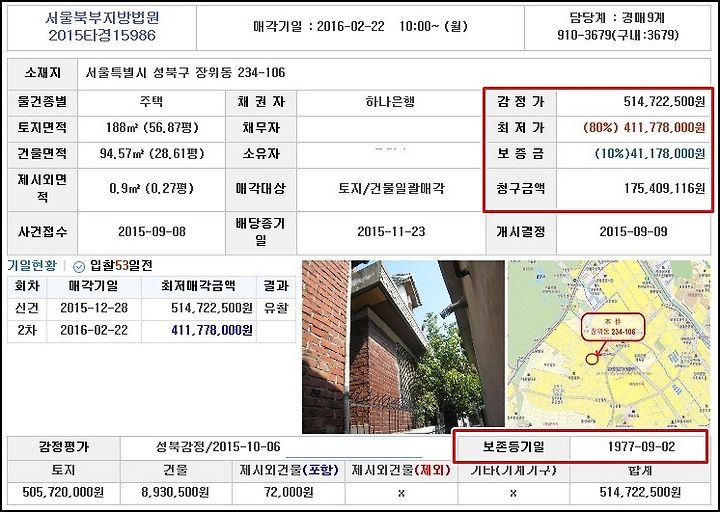
Task: Click the building valuation 8,930,500원
Action: 175,493
